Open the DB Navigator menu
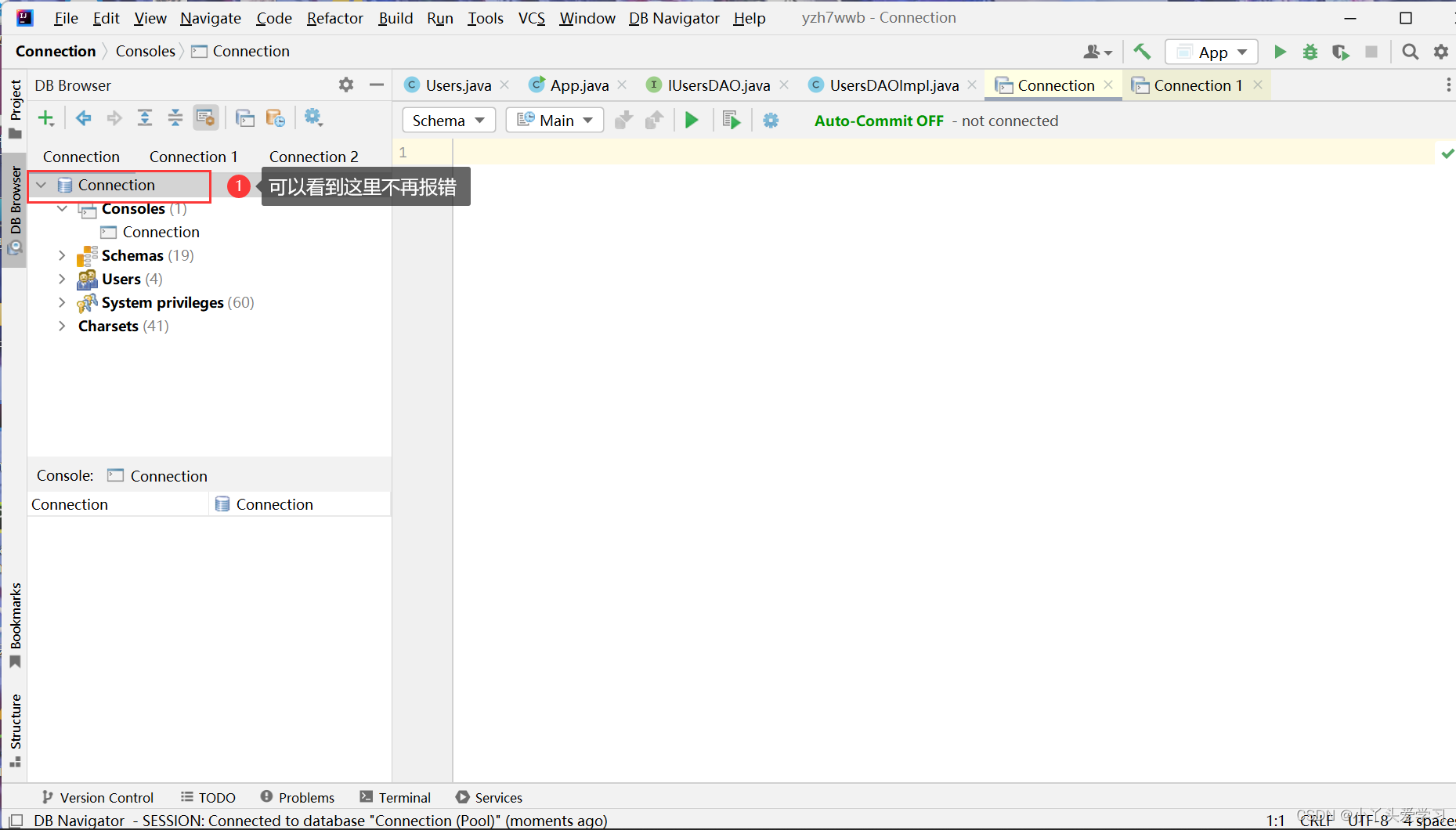 [674, 18]
